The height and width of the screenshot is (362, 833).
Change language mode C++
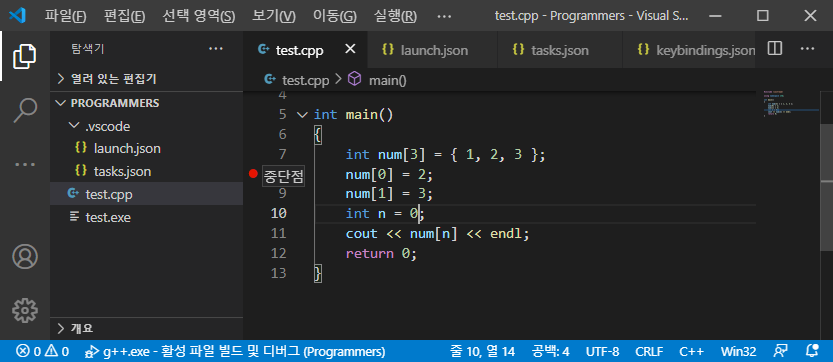tap(692, 351)
